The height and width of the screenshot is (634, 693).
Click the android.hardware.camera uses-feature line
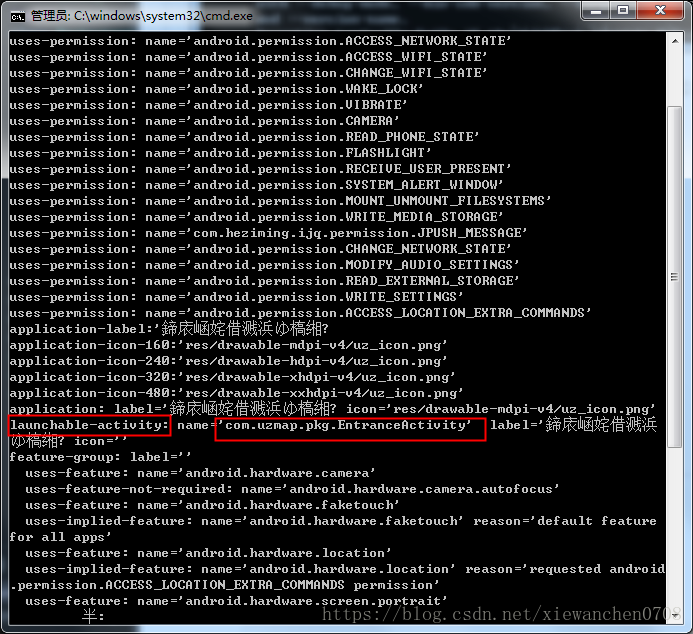(200, 473)
